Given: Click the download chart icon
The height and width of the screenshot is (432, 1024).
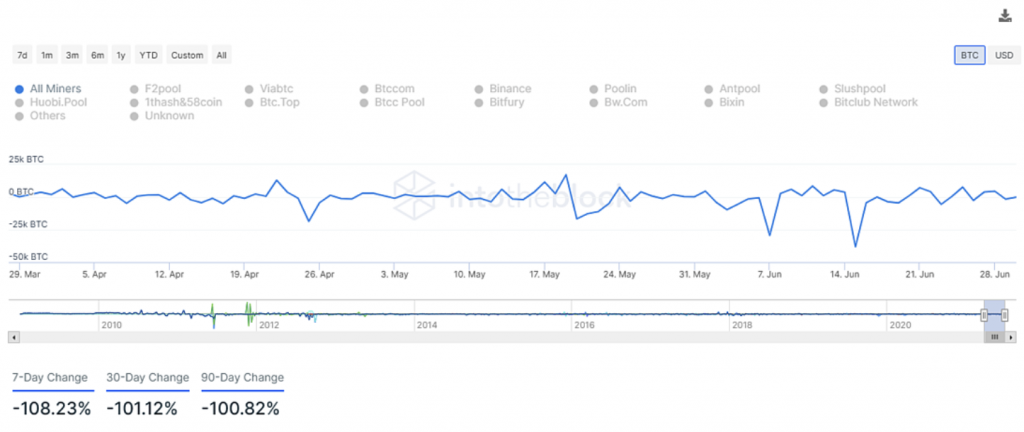Looking at the screenshot, I should coord(1005,15).
